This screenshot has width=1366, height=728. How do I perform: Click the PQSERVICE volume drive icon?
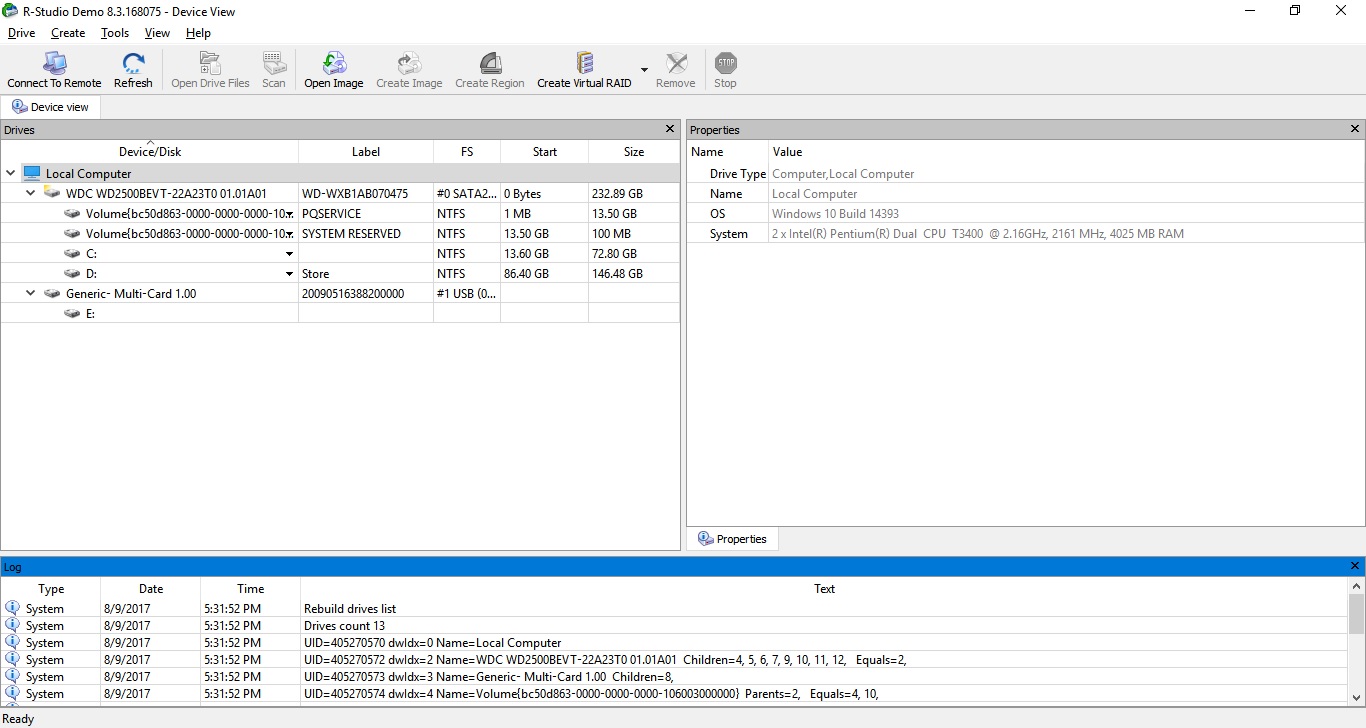(72, 213)
